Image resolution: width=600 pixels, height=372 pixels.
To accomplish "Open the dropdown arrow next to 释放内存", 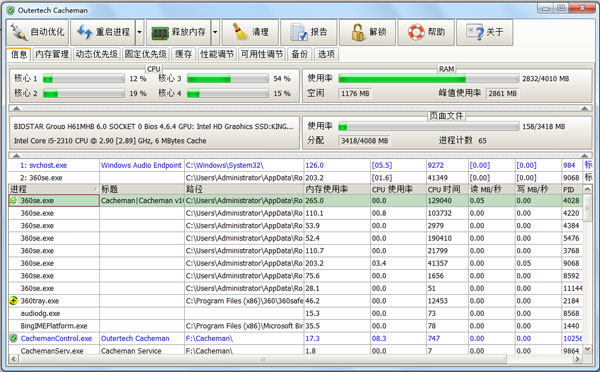I will pos(215,33).
